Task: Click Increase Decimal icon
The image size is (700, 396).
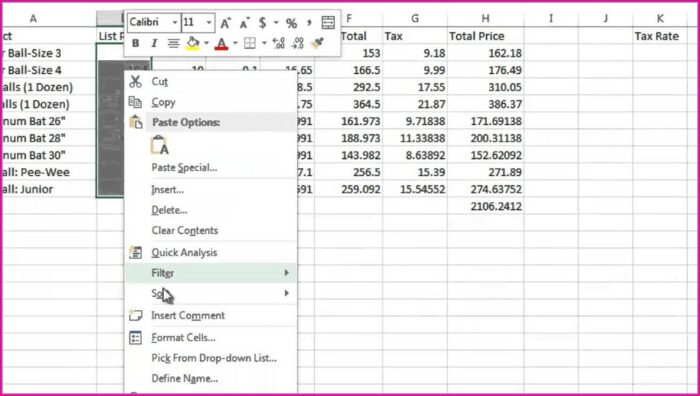Action: [279, 43]
